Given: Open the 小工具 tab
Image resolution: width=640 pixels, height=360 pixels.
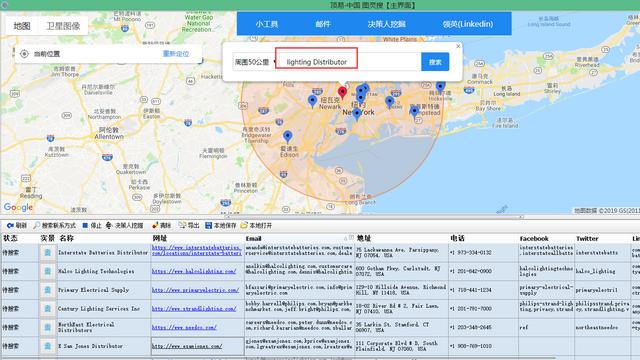Looking at the screenshot, I should (x=267, y=24).
